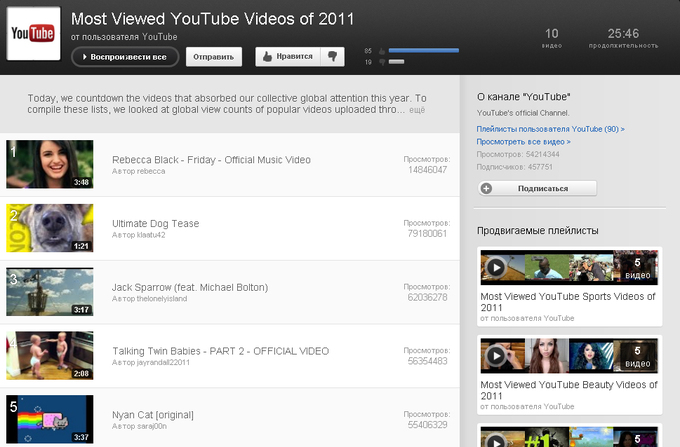Click the Nyan Cat [original] title
The height and width of the screenshot is (447, 680).
(153, 415)
